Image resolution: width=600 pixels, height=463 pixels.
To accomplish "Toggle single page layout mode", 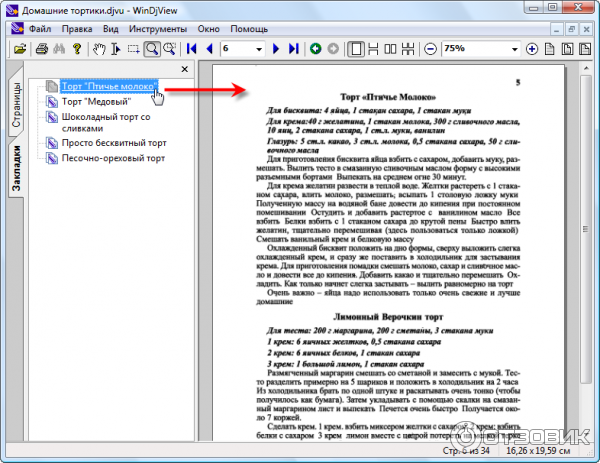I will pos(355,48).
